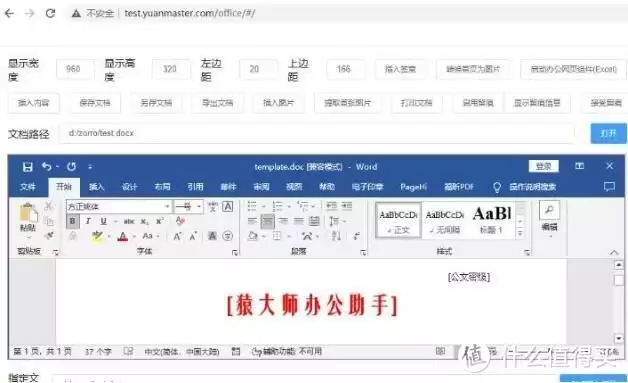Click the blue 打开 open button
This screenshot has height=383, width=628.
click(608, 133)
